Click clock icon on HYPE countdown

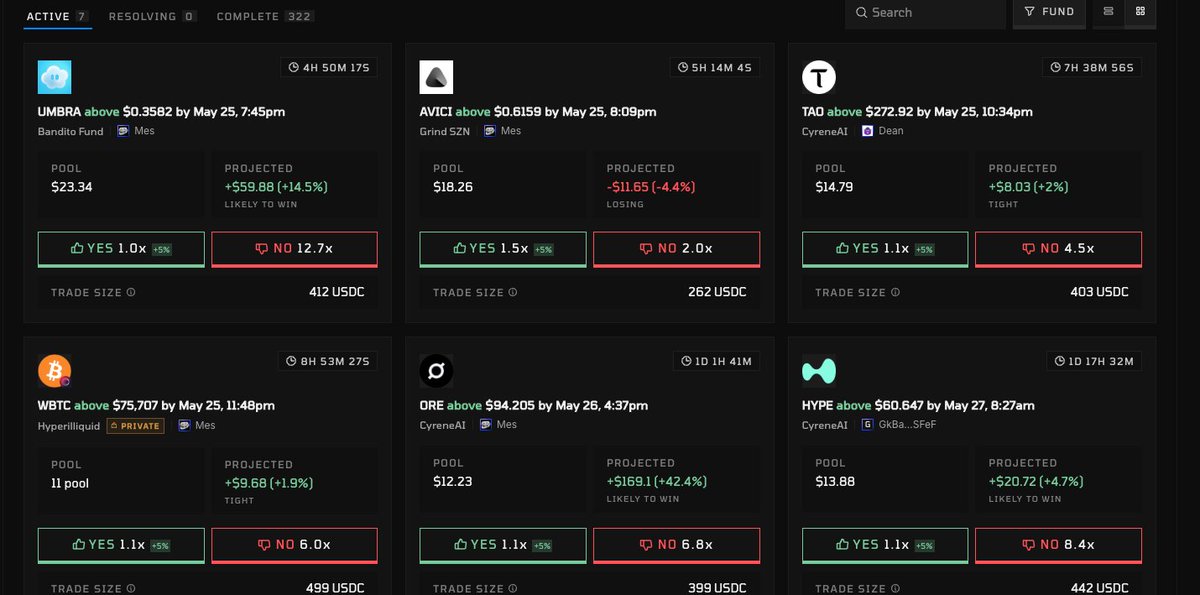pyautogui.click(x=1061, y=361)
